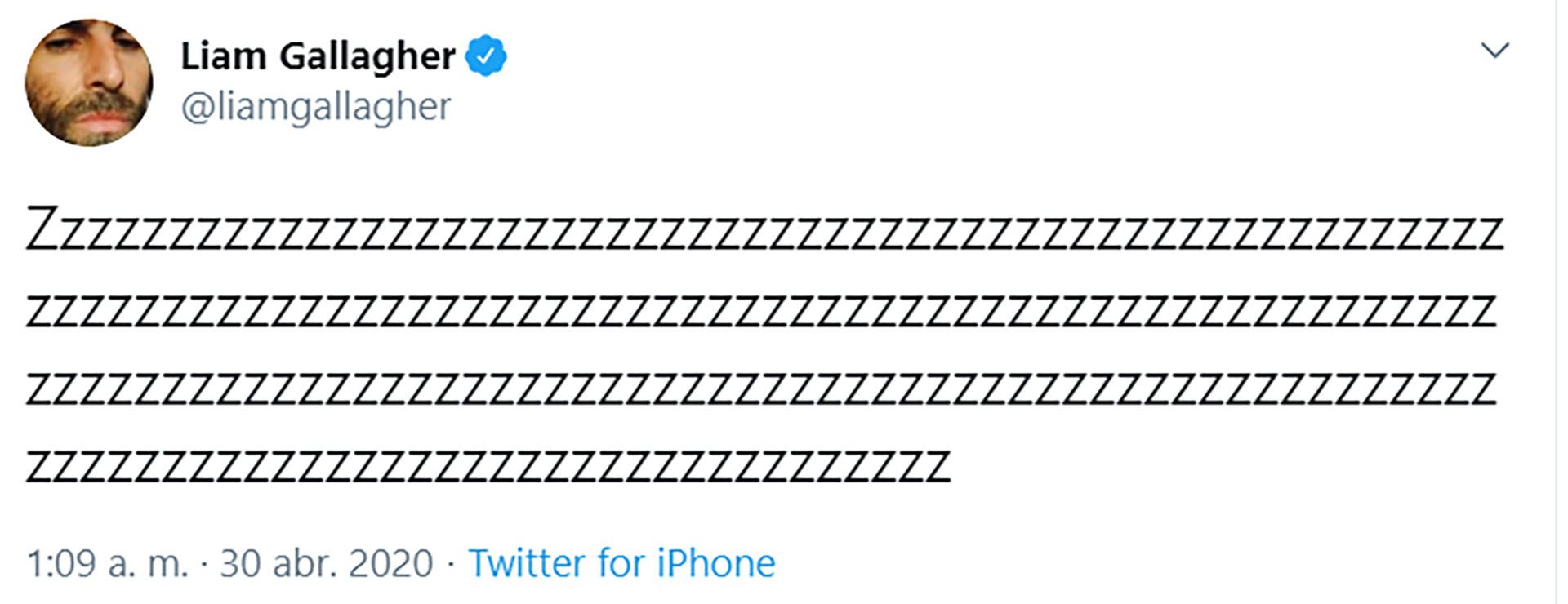Open Liam Gallagher's profile avatar

point(89,83)
